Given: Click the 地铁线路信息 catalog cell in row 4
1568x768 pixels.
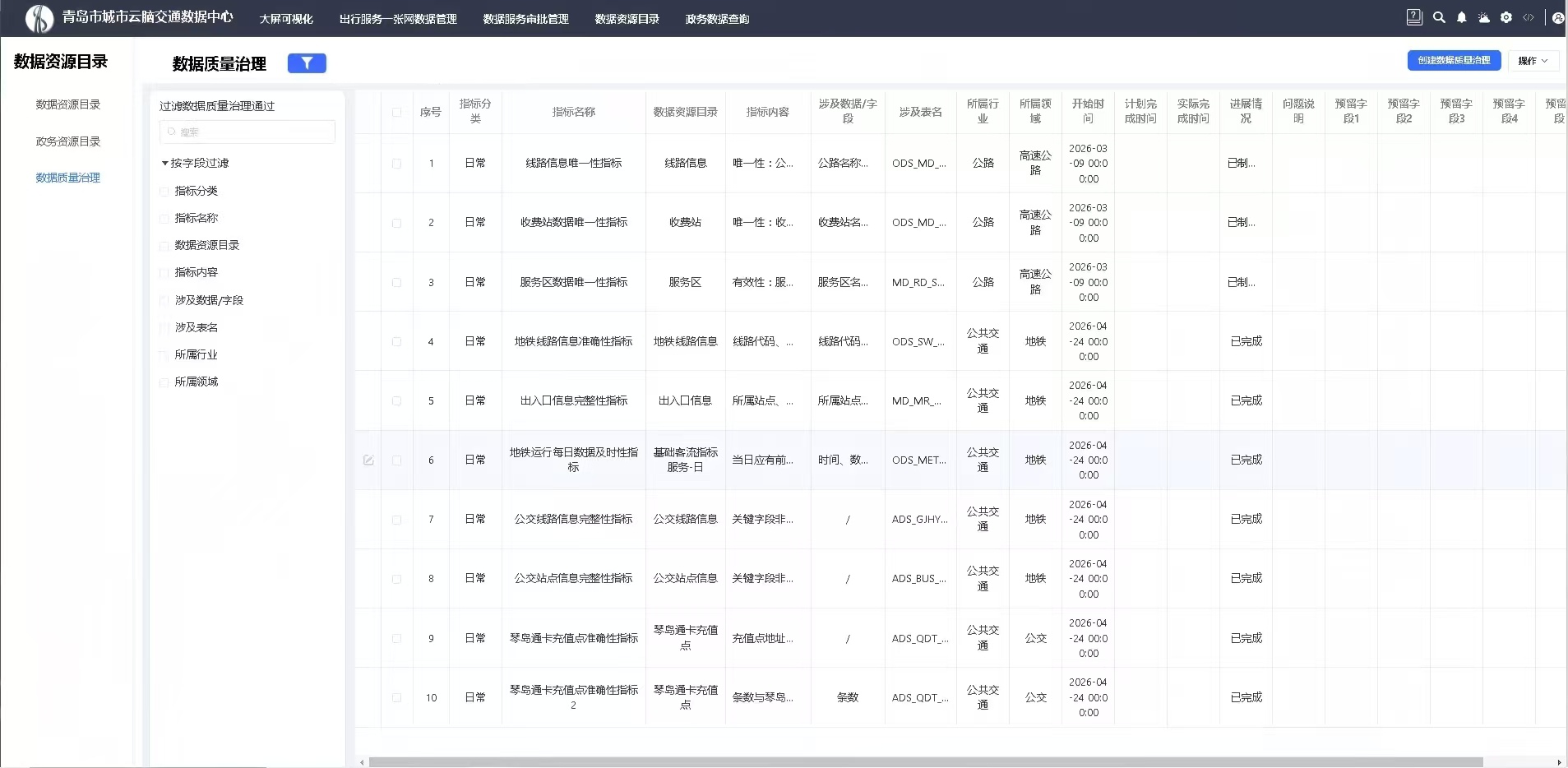Looking at the screenshot, I should point(686,341).
